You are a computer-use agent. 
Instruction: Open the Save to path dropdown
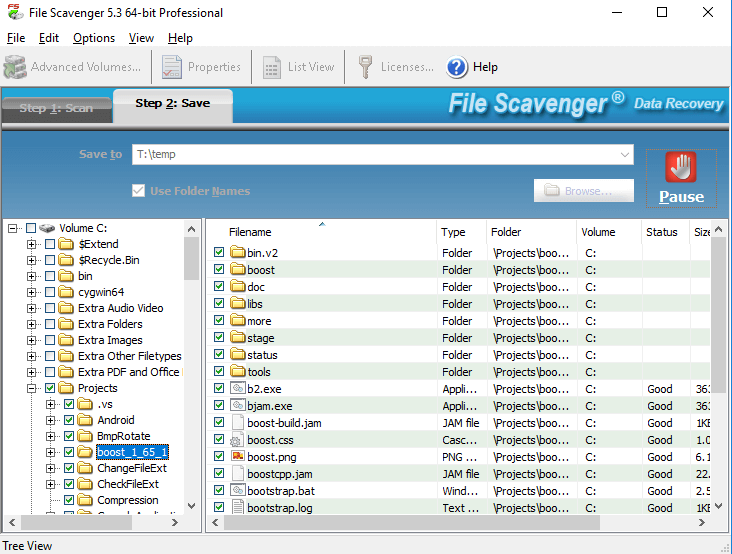[x=625, y=154]
